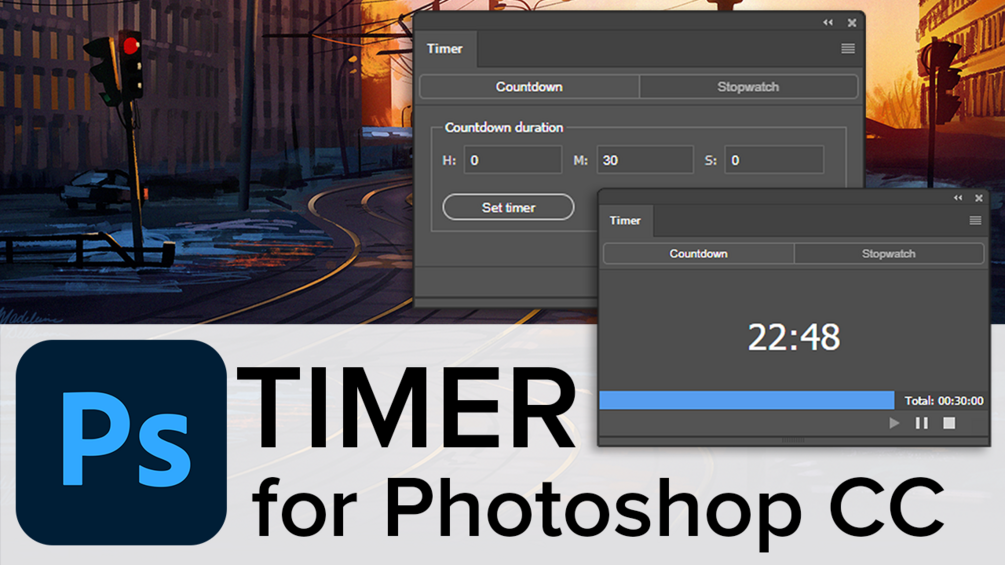This screenshot has height=565, width=1005.
Task: Click the Timer panel title tab in front panel
Action: (625, 220)
